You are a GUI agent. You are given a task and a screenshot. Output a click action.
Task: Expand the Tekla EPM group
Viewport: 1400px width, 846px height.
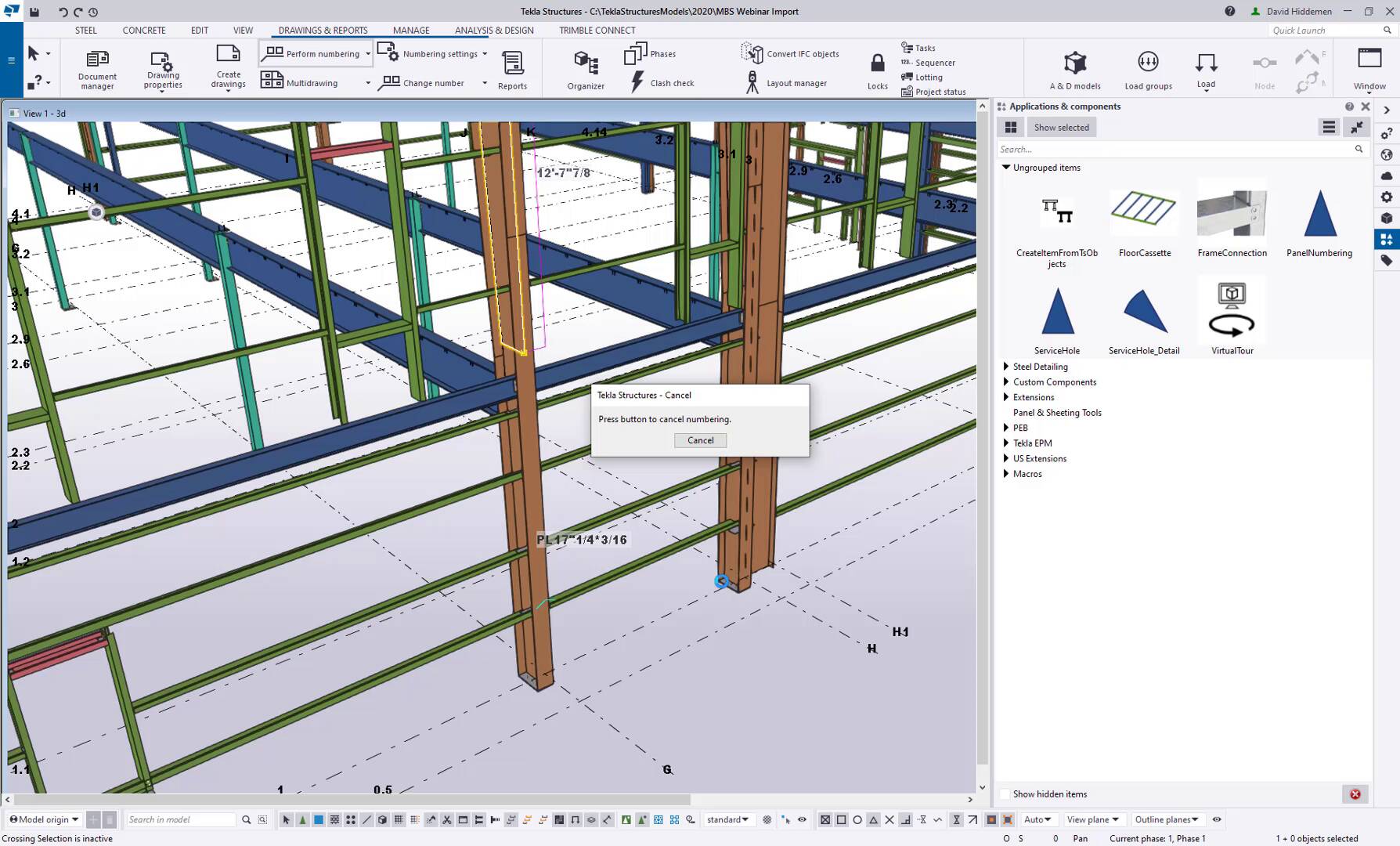coord(1006,443)
